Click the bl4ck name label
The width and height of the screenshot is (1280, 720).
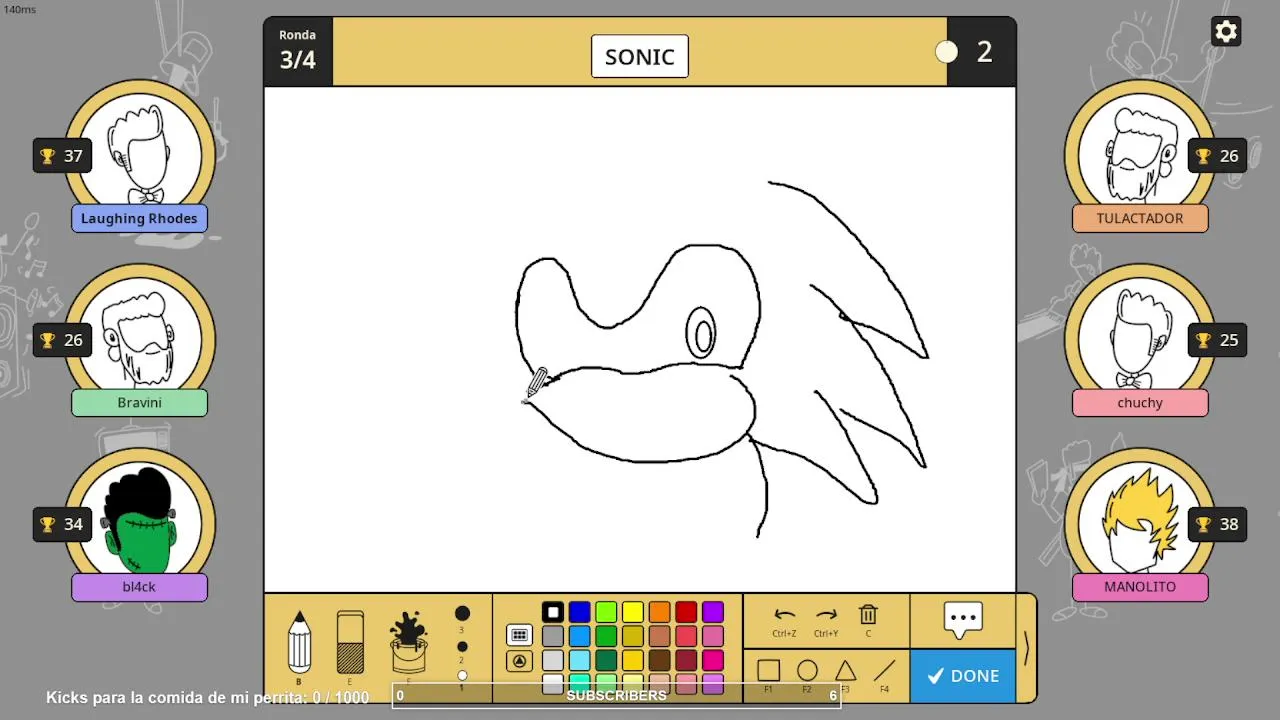click(x=139, y=587)
